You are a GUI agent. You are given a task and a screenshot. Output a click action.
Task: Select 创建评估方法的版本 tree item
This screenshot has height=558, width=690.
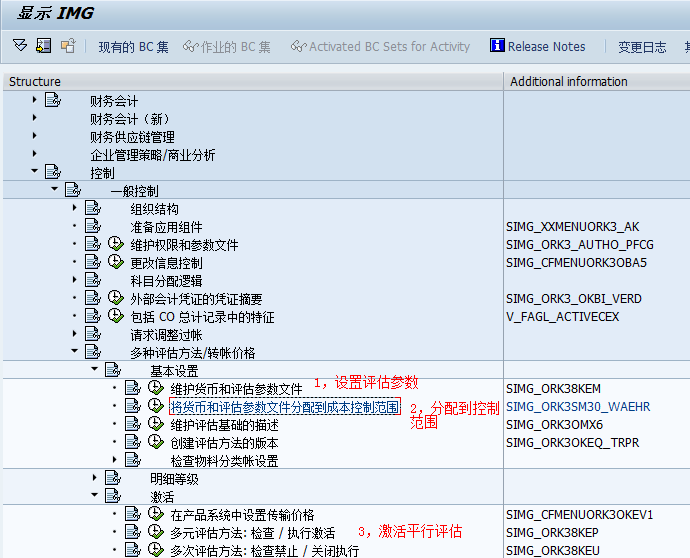coord(224,443)
